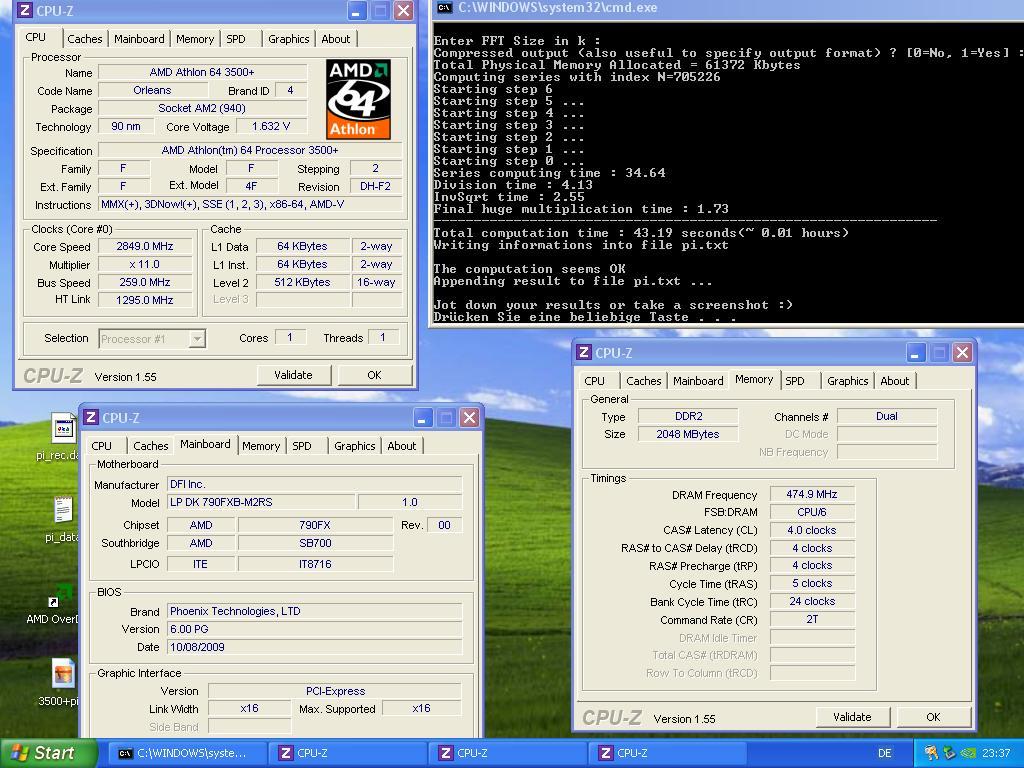Click the 24 clocks Bank Cycle Time value

click(812, 601)
